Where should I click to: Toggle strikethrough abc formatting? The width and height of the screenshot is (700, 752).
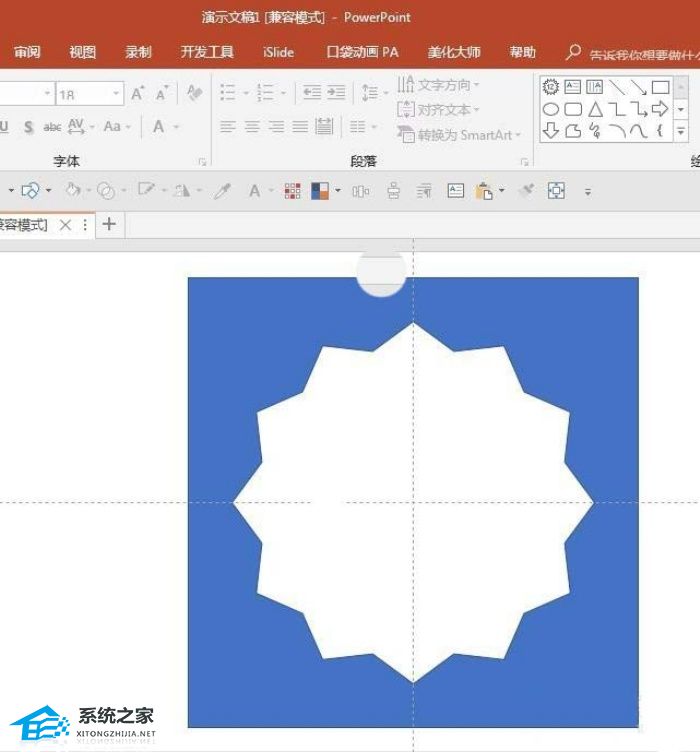(x=52, y=127)
